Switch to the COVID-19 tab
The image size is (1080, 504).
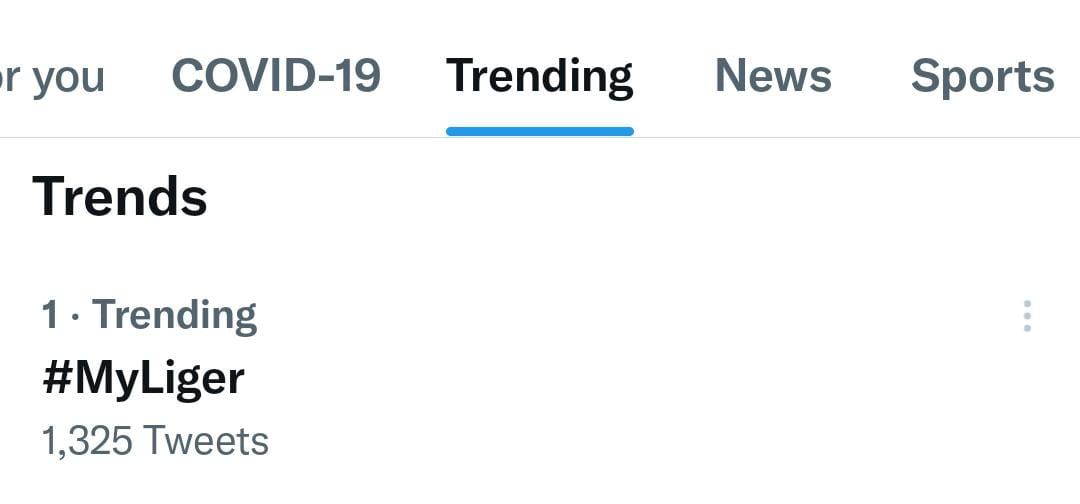point(276,75)
